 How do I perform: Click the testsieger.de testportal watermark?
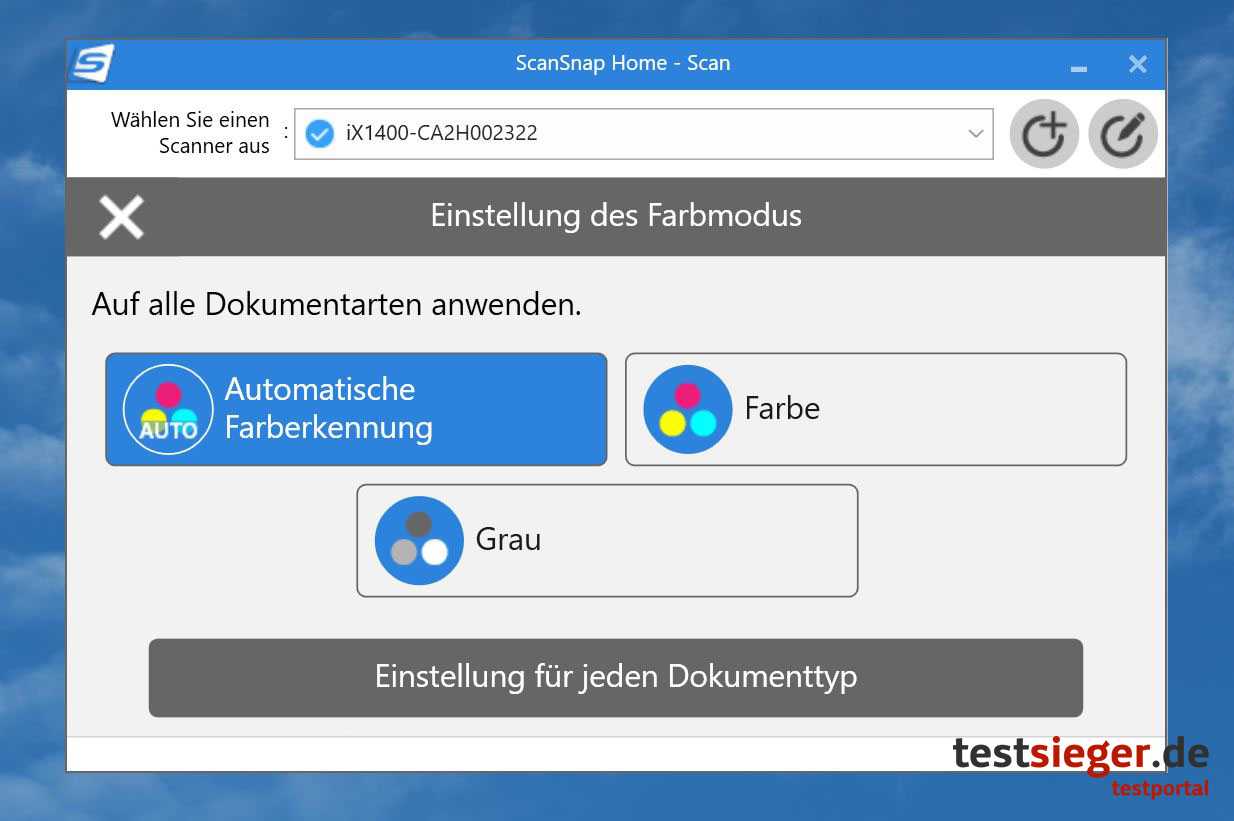pyautogui.click(x=1080, y=765)
